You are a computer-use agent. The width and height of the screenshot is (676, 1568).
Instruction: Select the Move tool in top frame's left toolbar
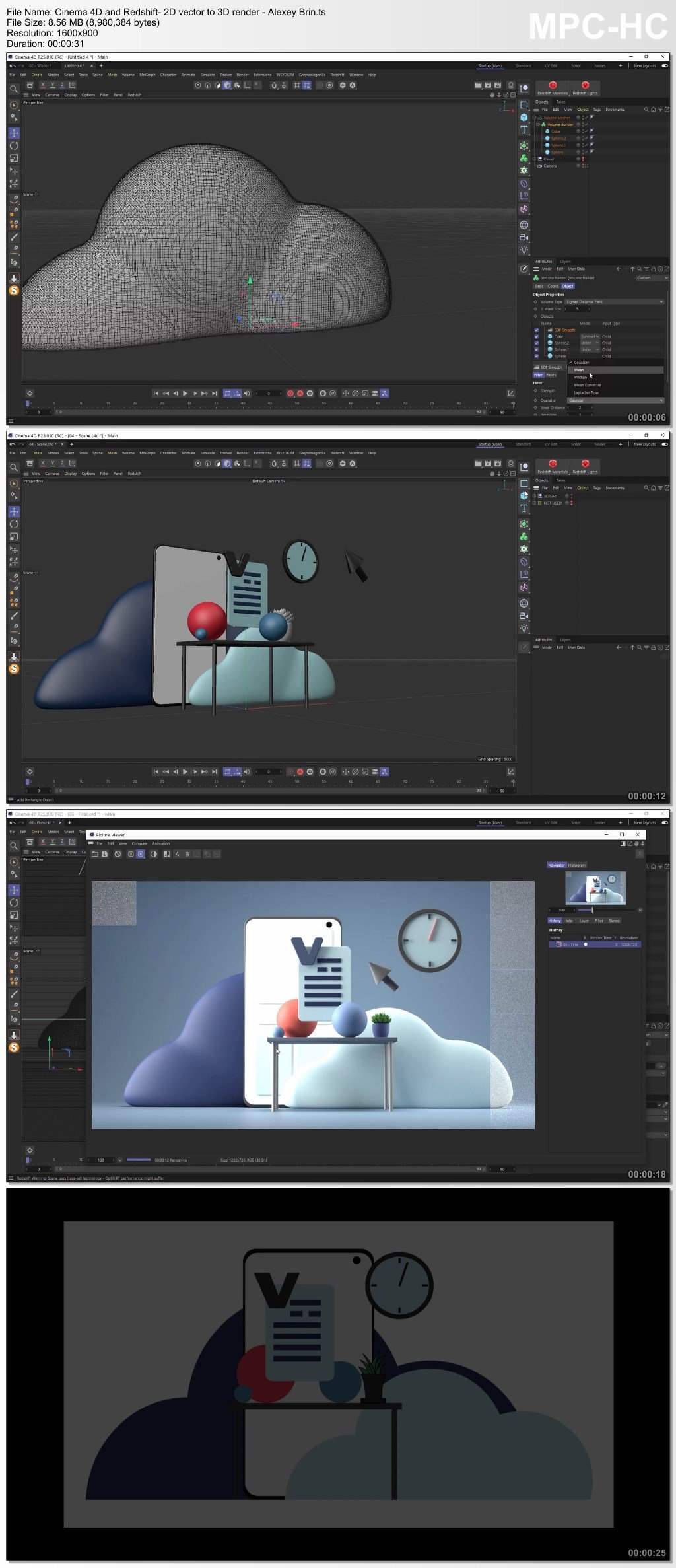14,133
